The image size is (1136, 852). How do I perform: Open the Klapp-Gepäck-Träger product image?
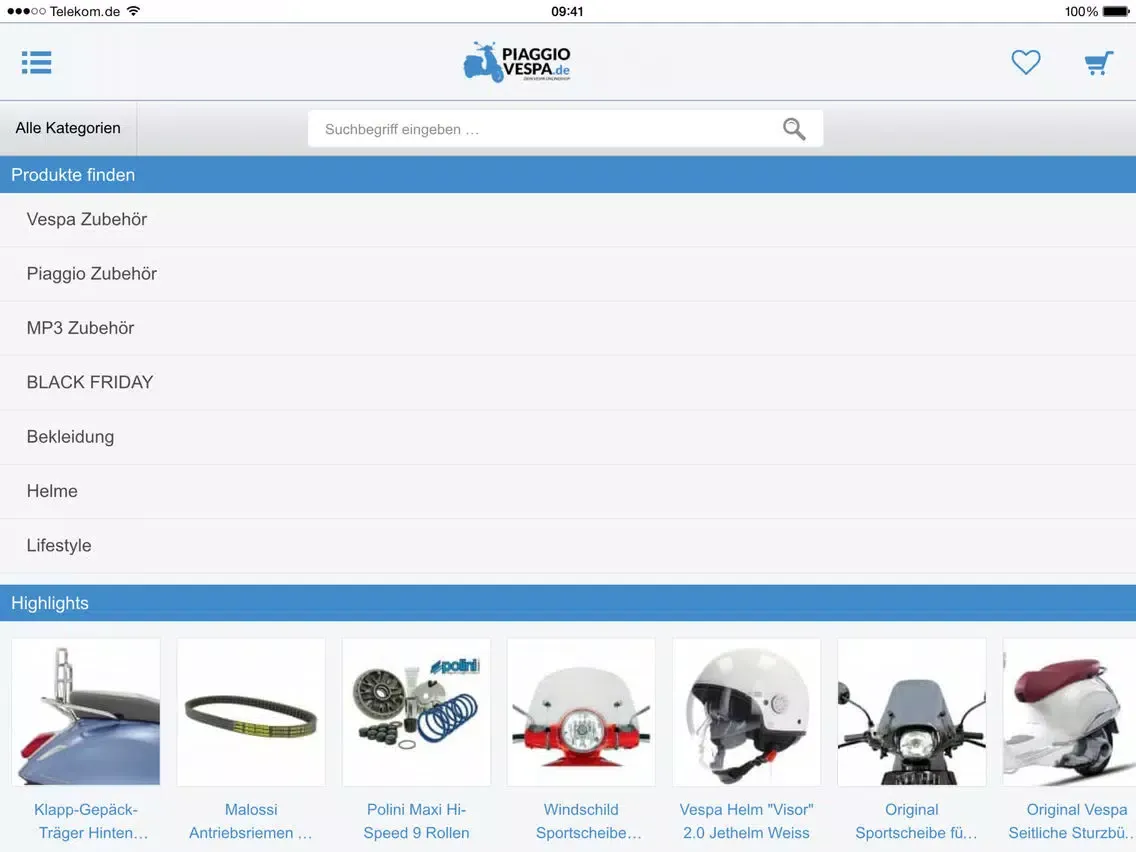[x=86, y=712]
